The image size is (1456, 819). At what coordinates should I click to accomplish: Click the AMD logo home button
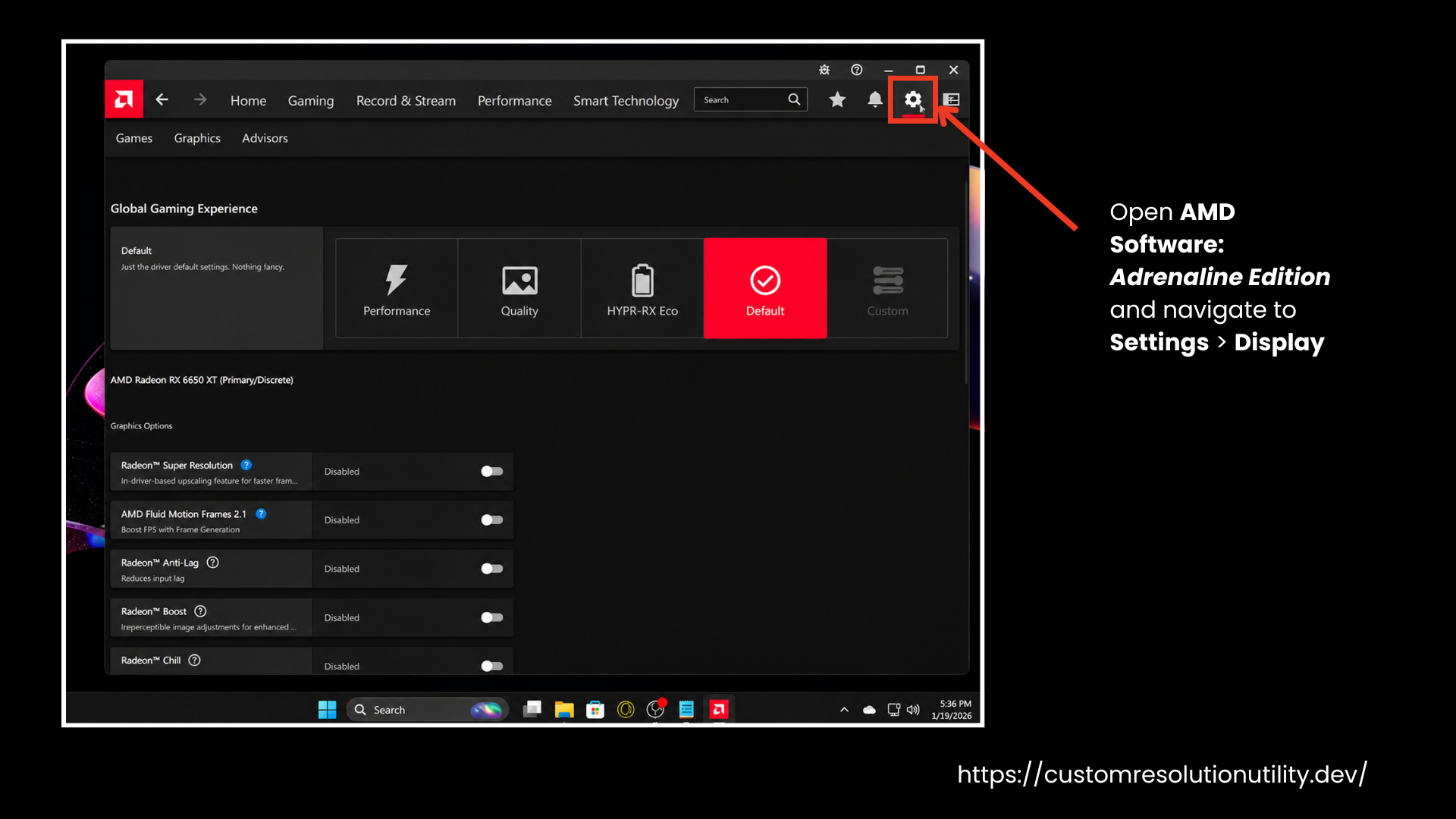coord(124,99)
